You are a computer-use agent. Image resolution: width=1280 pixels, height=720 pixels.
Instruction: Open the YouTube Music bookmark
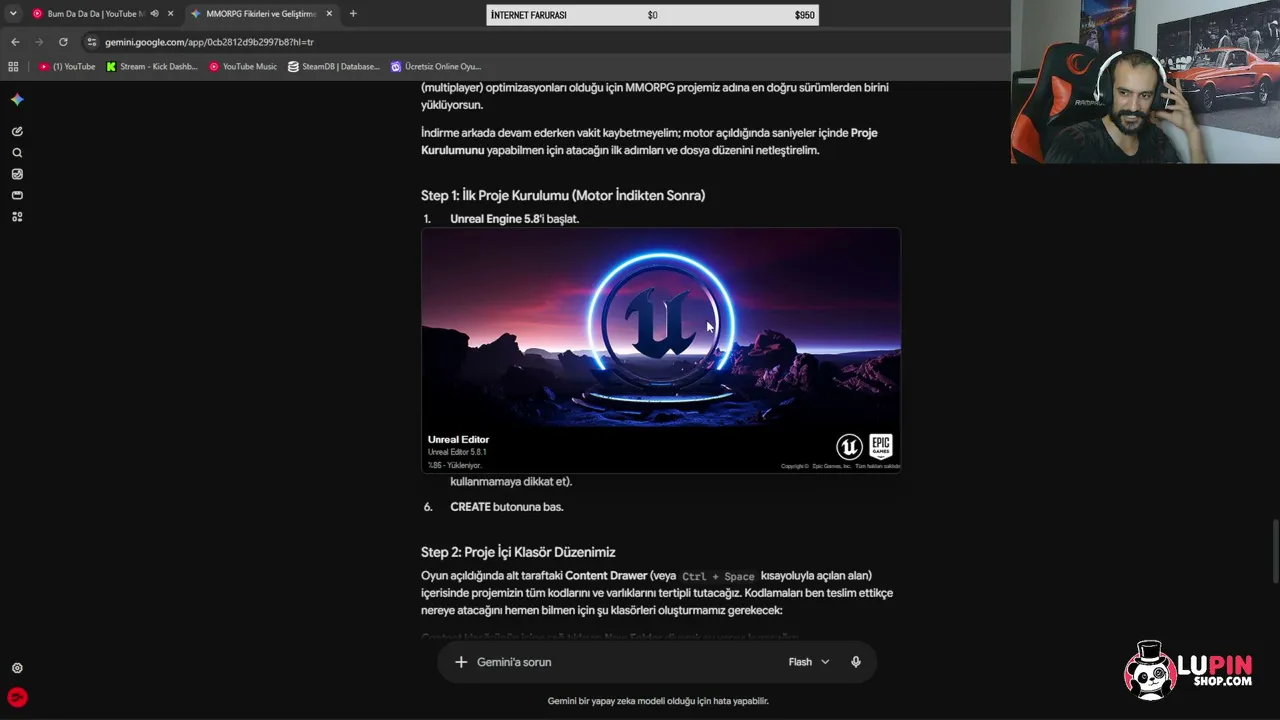243,67
